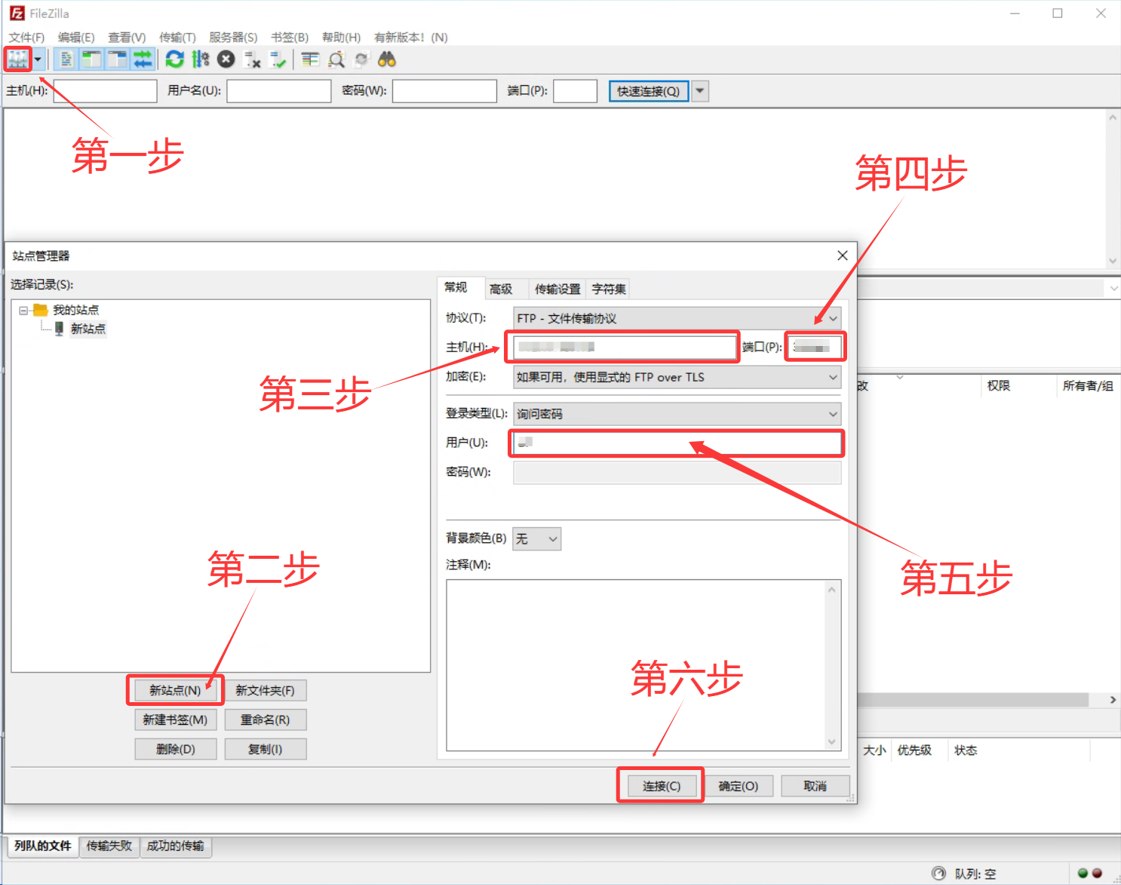The width and height of the screenshot is (1121, 885).
Task: Toggle directory comparison magnifier icon
Action: 336,60
